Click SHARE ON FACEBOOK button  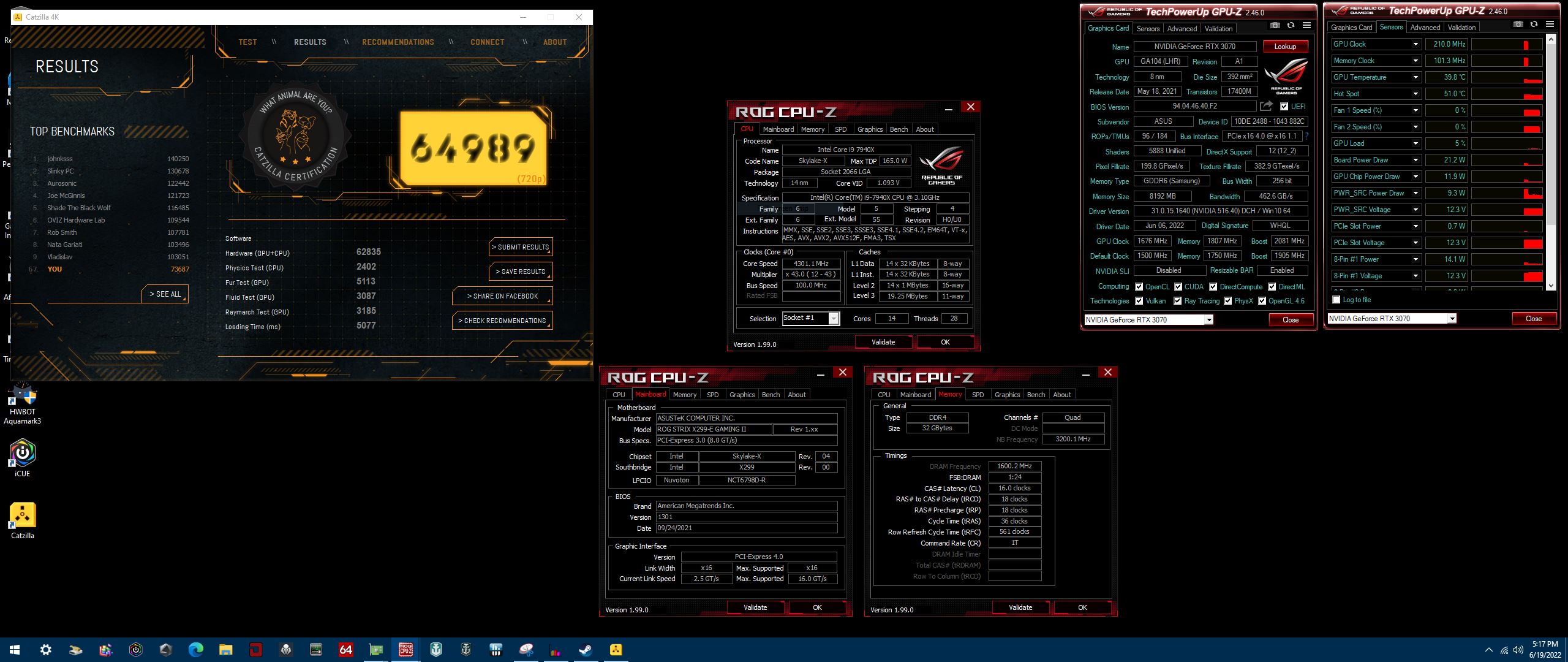coord(502,296)
